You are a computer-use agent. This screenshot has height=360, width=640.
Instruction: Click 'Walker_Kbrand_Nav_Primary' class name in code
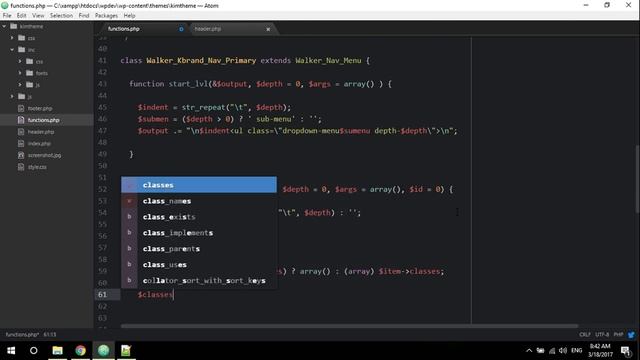(201, 60)
